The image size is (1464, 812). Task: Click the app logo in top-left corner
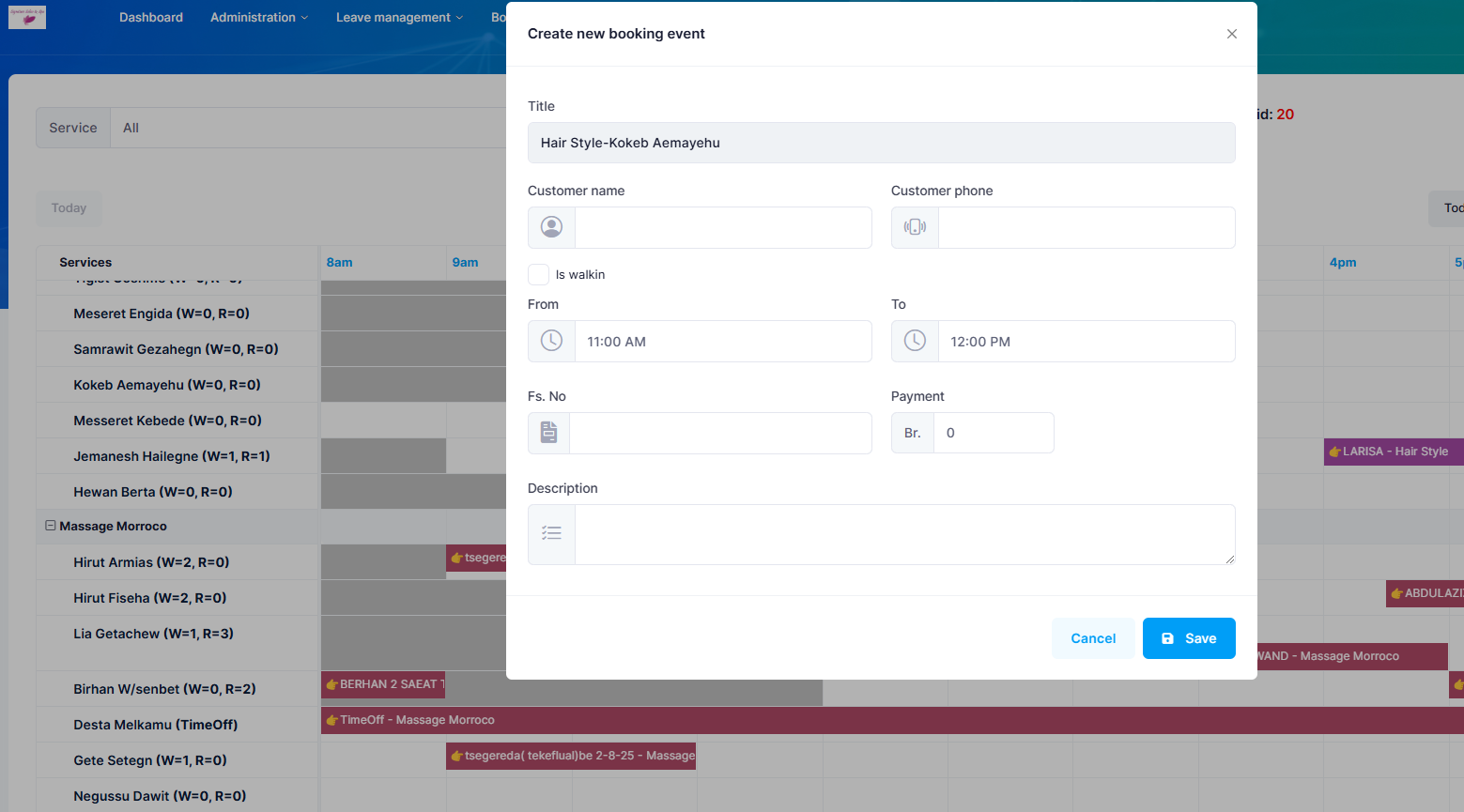click(27, 17)
